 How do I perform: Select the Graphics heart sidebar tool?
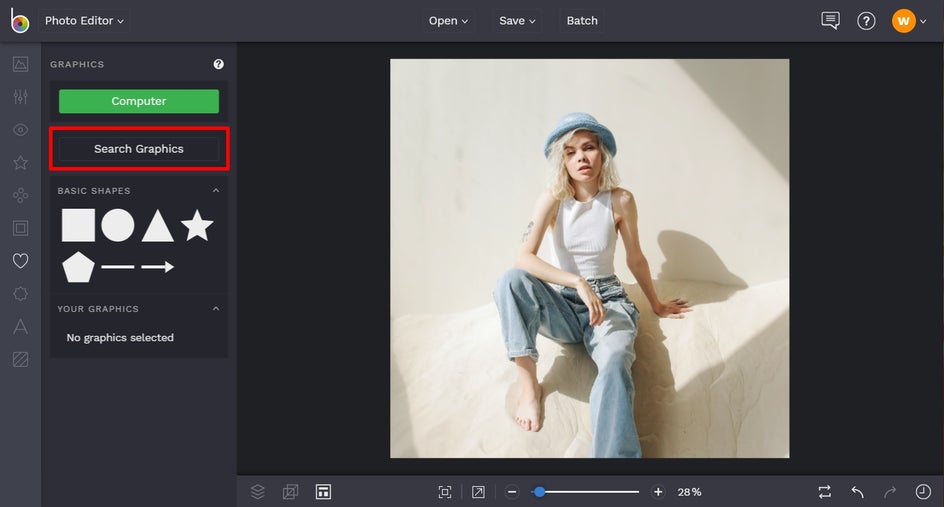(20, 261)
